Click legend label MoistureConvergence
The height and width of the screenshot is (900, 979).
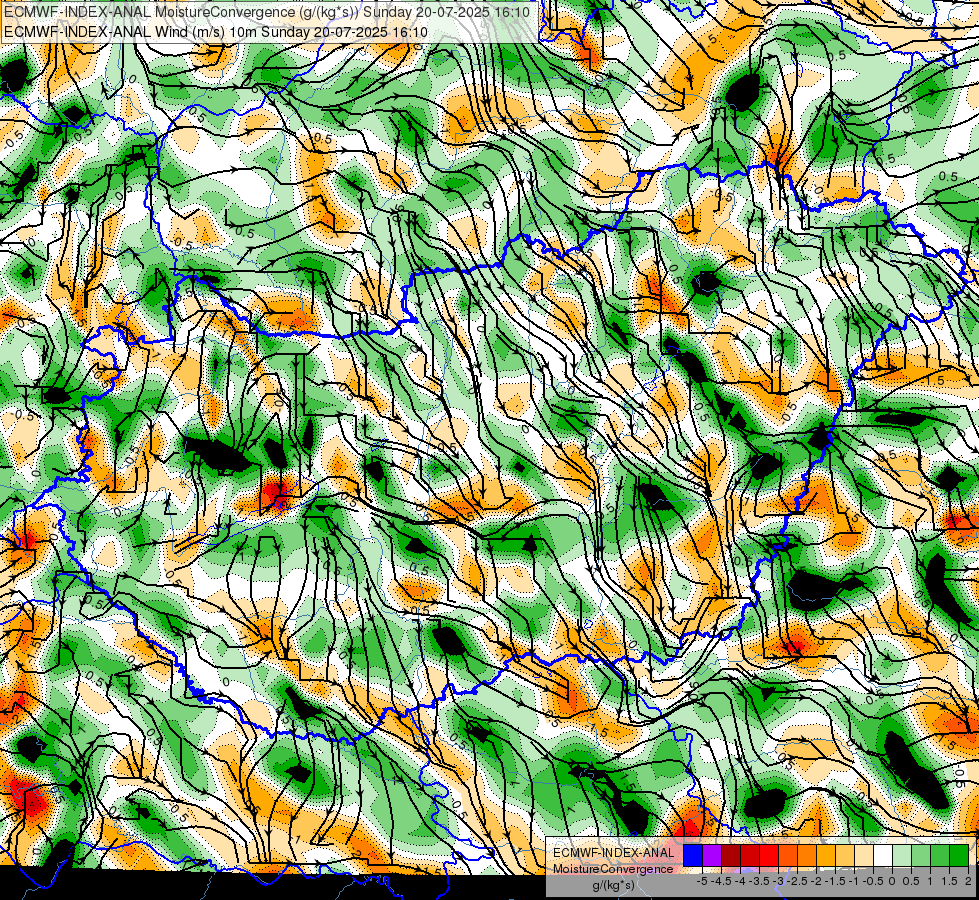[613, 869]
